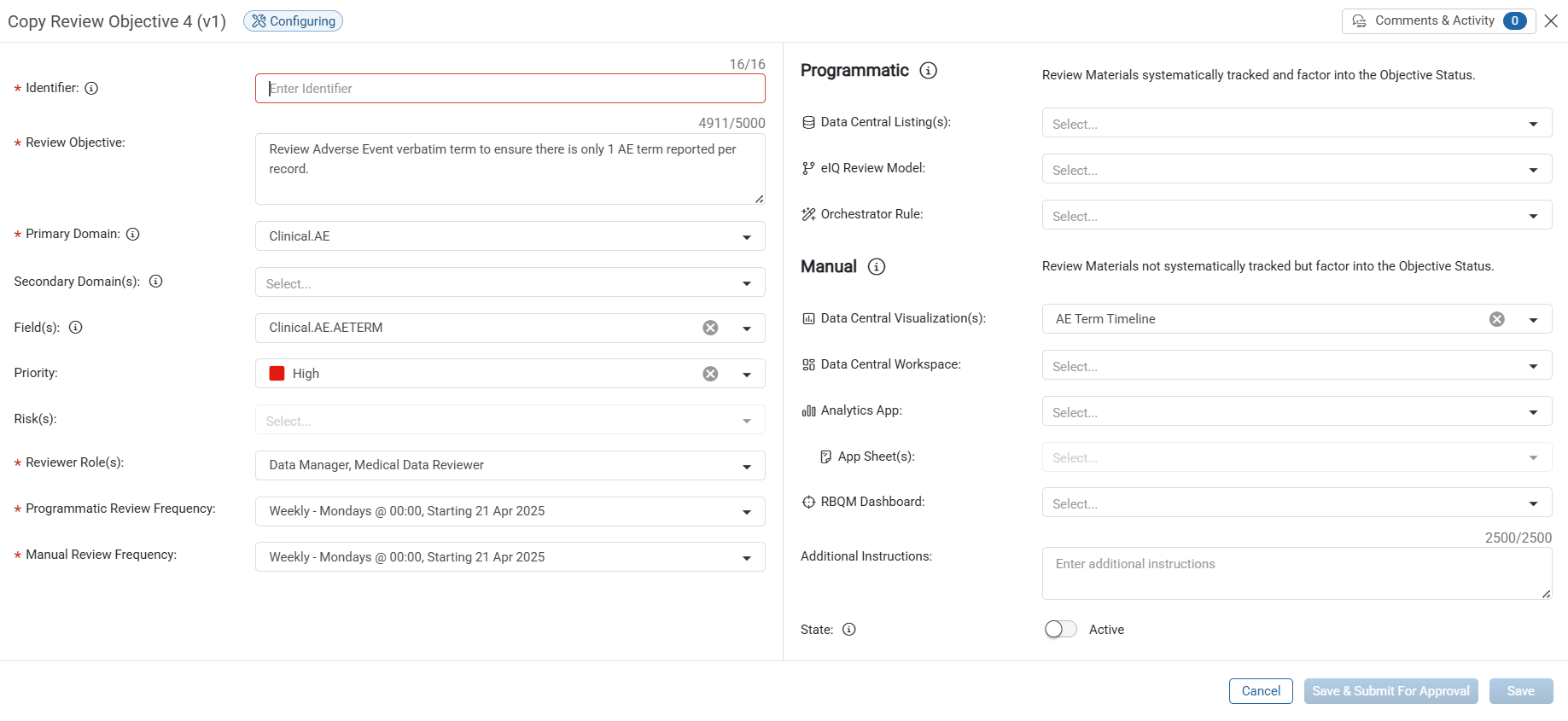
Task: Click the App Sheet(s) document icon
Action: [825, 456]
